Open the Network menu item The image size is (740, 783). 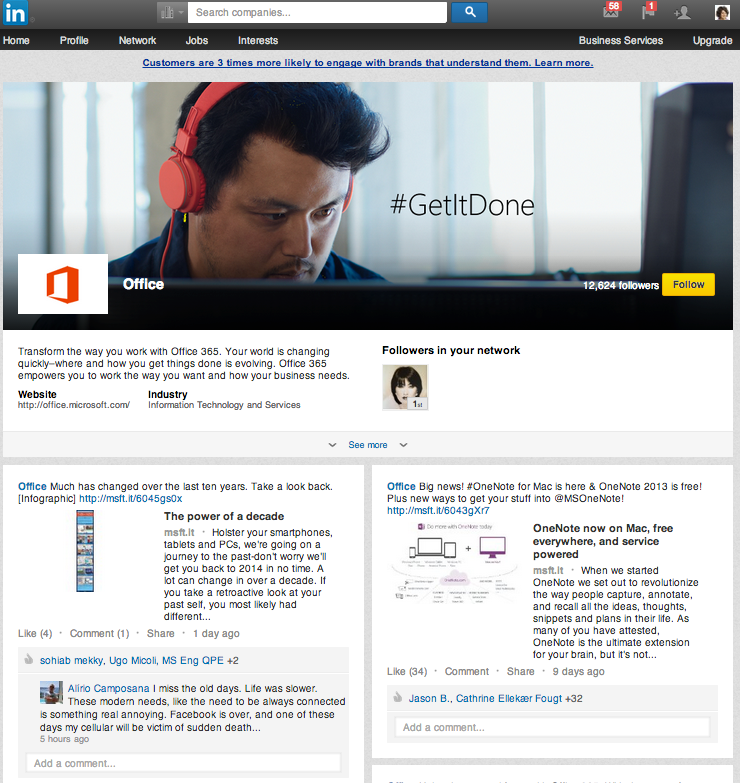[x=137, y=40]
